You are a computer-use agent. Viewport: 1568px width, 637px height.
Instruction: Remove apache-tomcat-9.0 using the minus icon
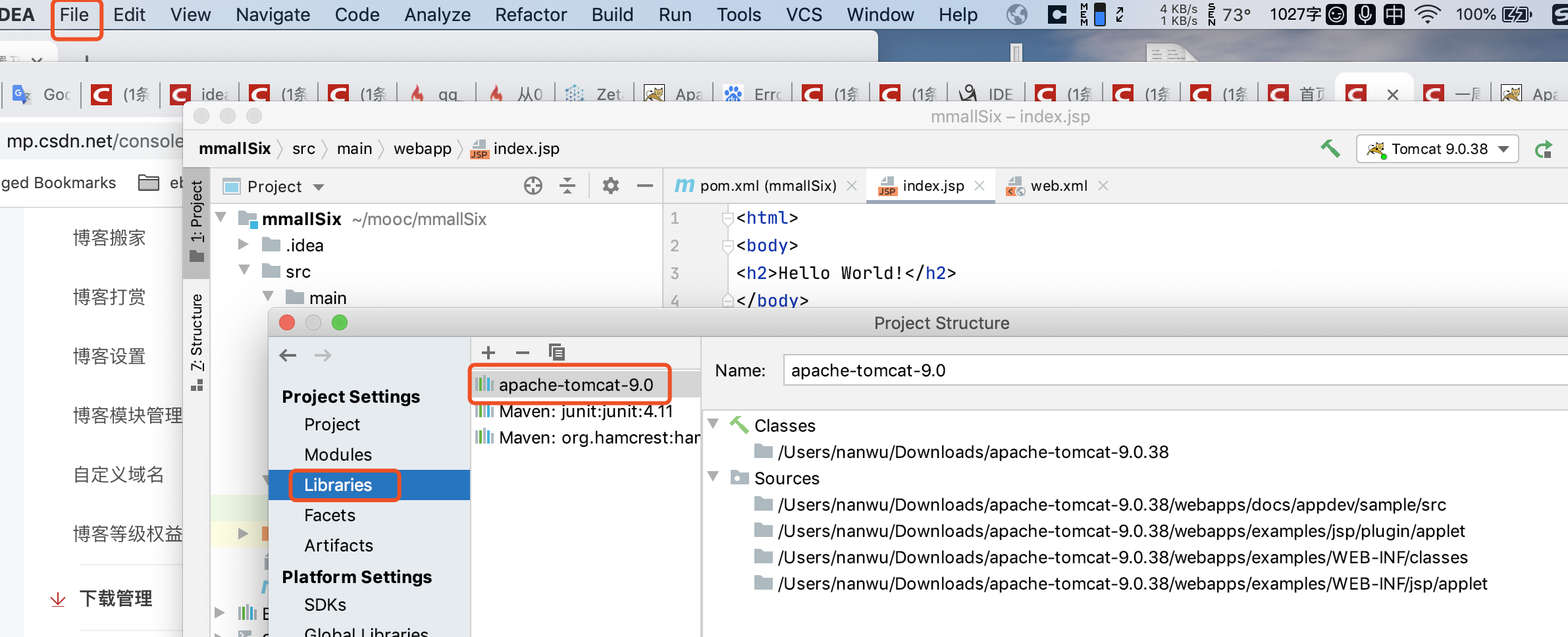[523, 353]
